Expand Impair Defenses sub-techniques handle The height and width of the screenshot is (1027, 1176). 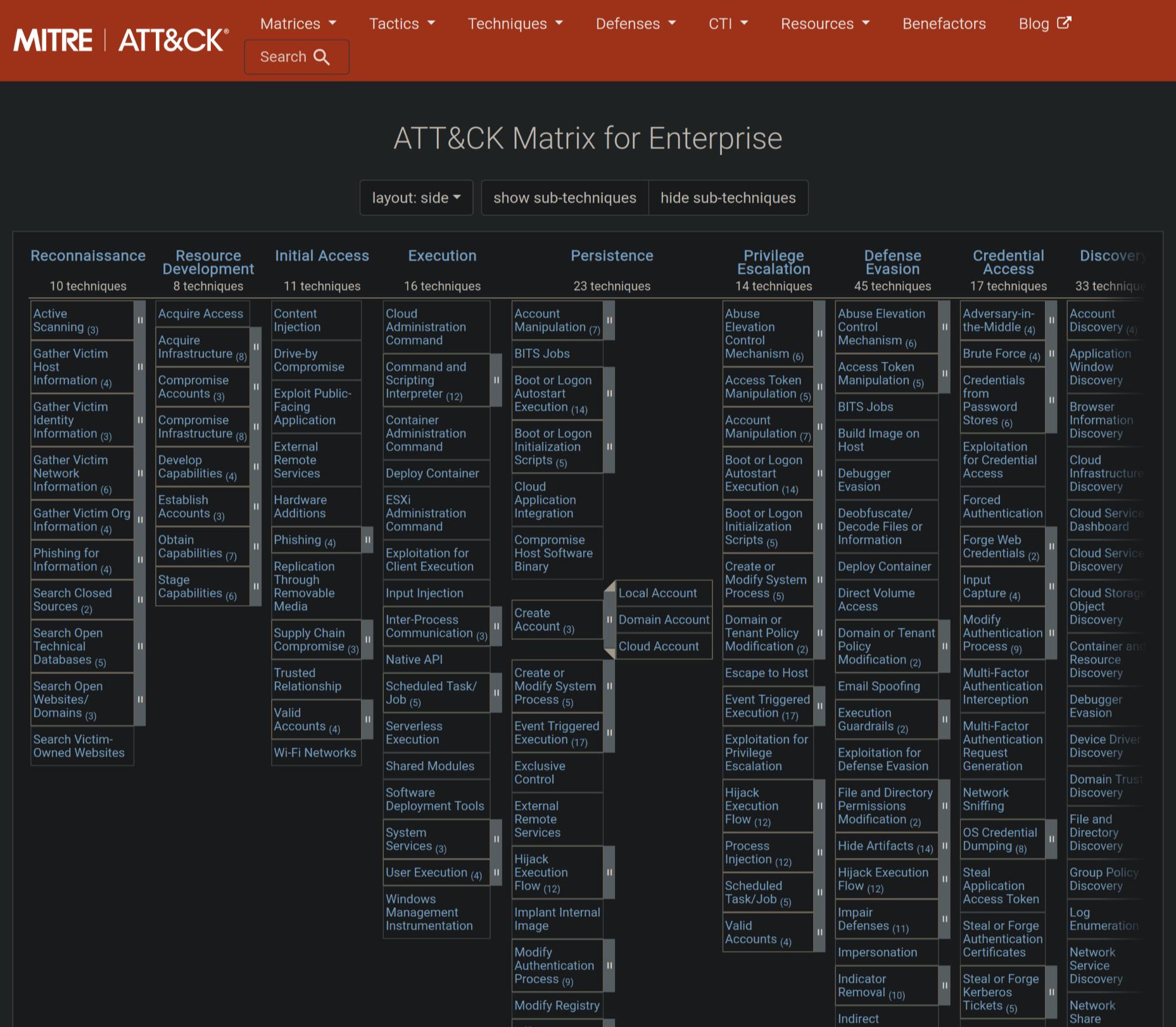[x=944, y=919]
